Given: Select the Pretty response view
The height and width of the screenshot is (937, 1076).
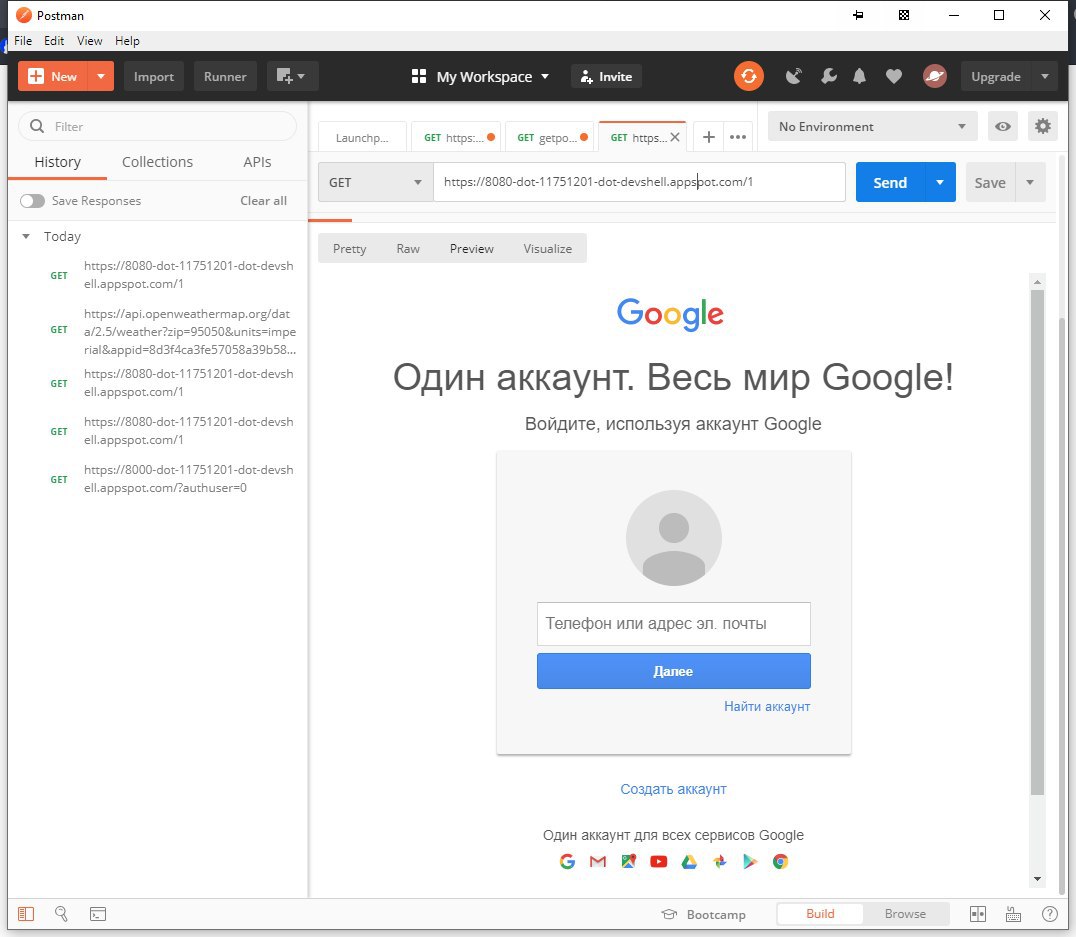Looking at the screenshot, I should 349,248.
